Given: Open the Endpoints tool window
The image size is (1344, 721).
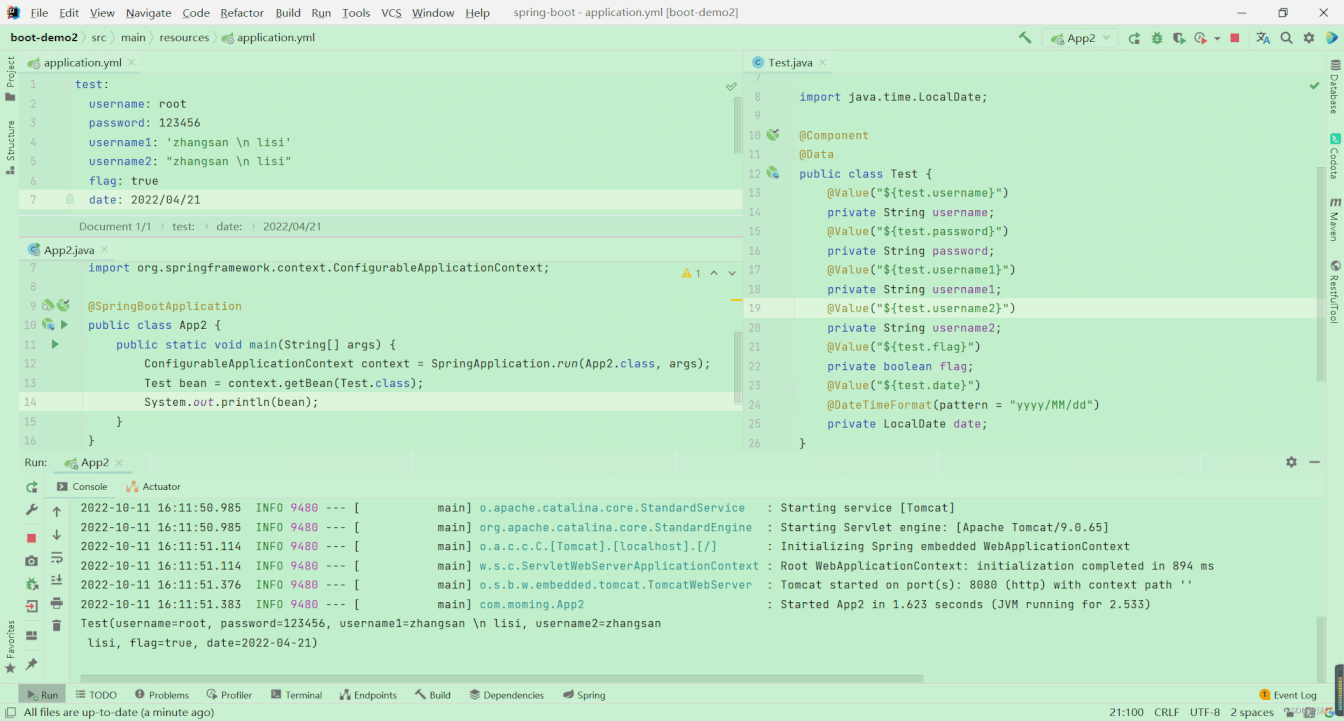Looking at the screenshot, I should (368, 695).
